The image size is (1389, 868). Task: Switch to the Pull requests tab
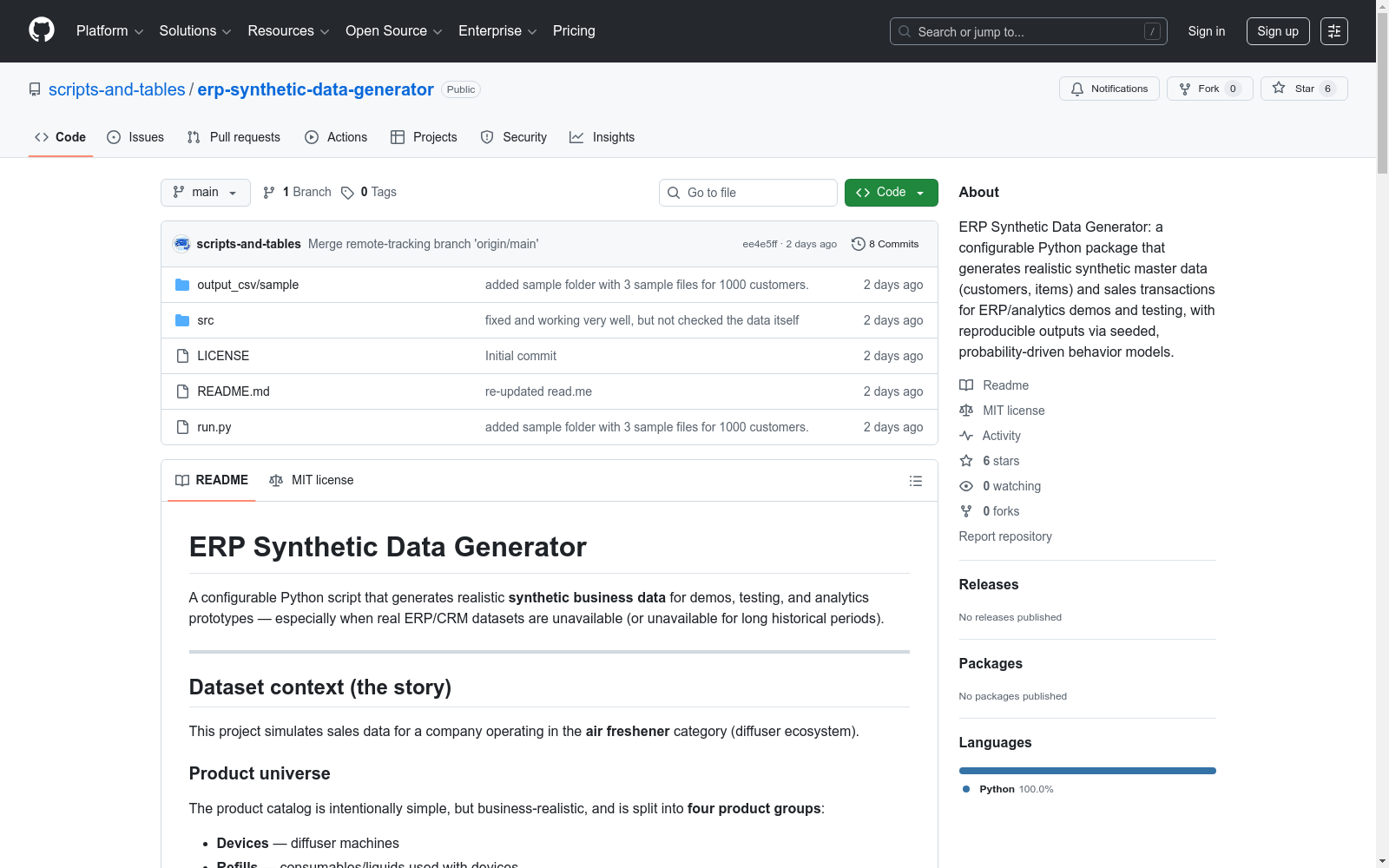coord(234,137)
